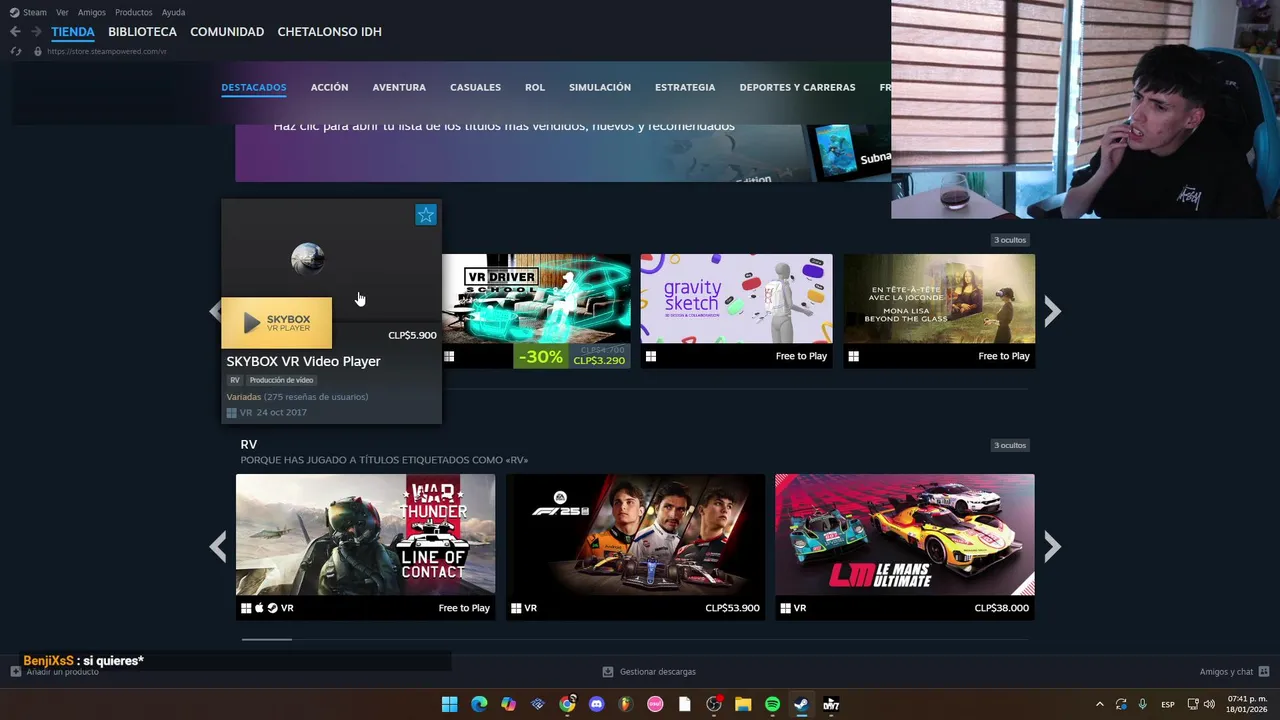Click the carousel page indicator bar below RV
1280x720 pixels.
[267, 639]
